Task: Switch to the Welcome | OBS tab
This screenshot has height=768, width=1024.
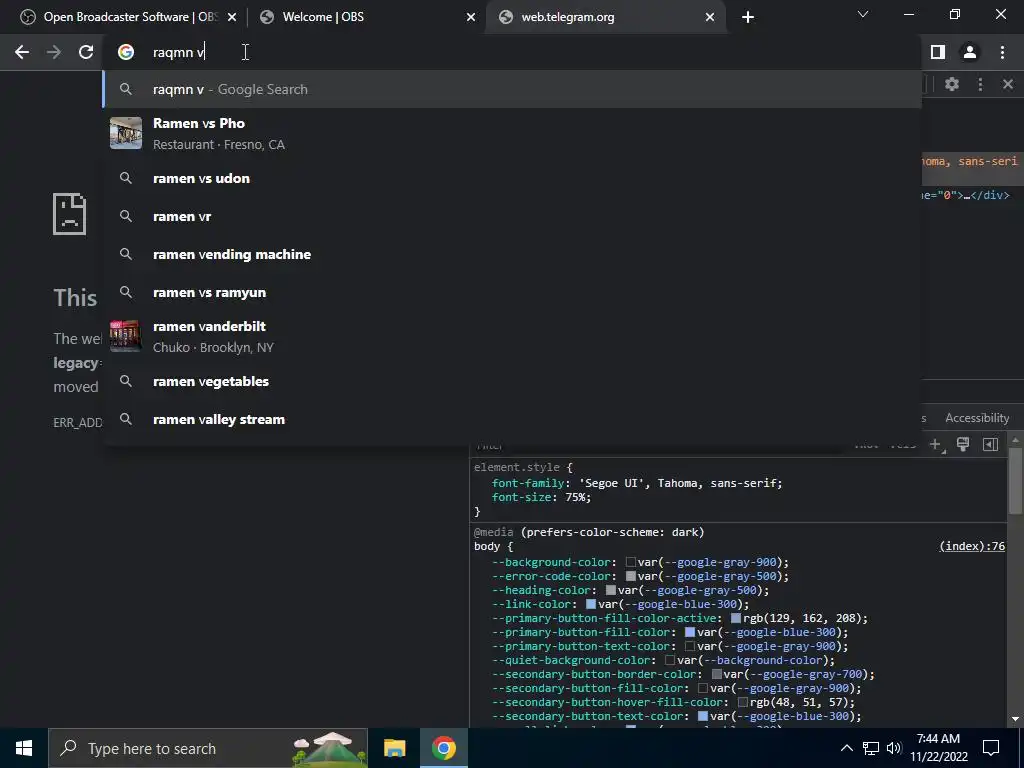Action: click(366, 17)
